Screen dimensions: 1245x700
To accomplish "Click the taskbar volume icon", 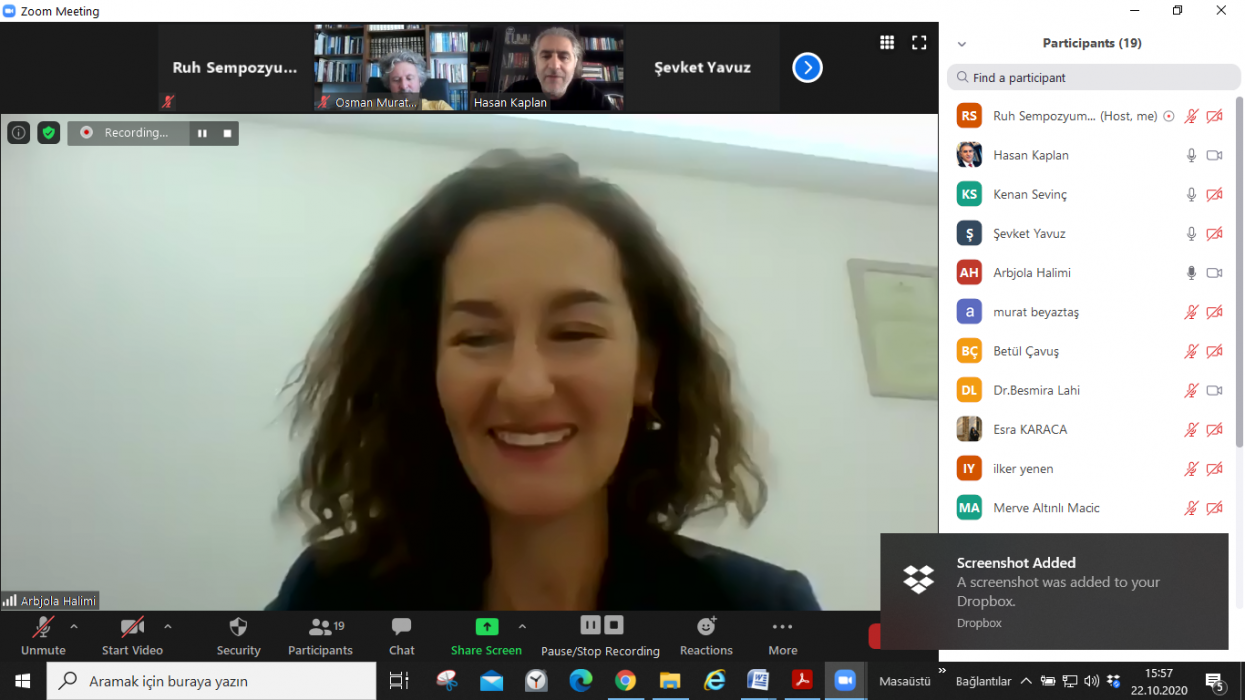I will pyautogui.click(x=1092, y=682).
